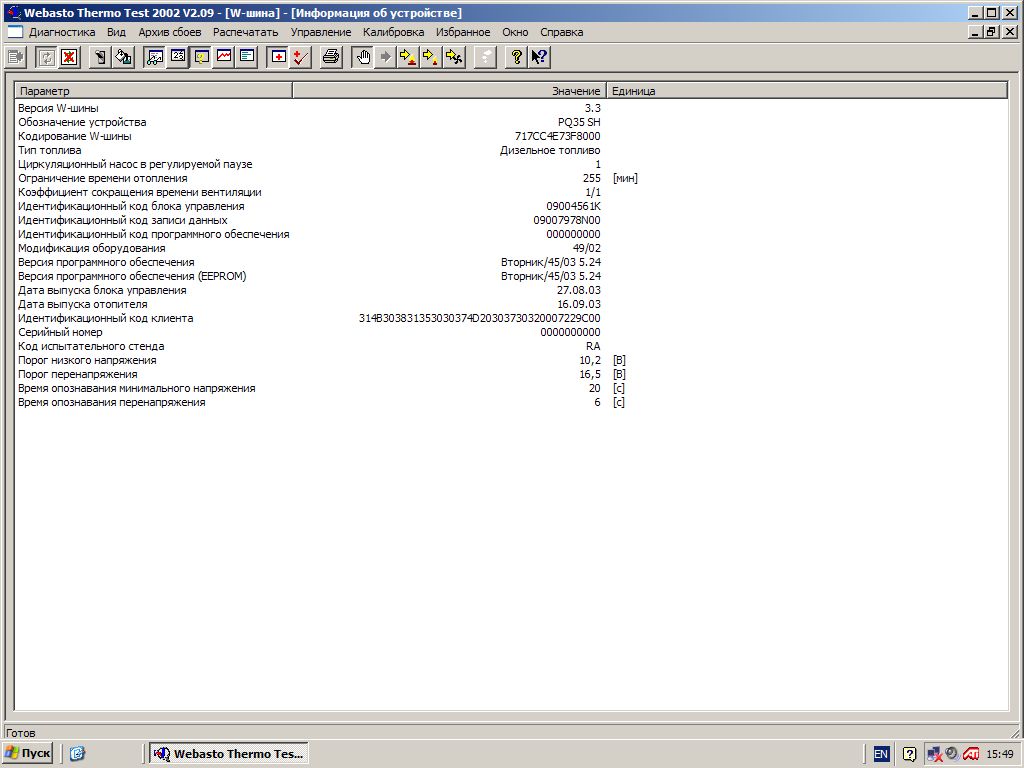Click the refresh arrows toolbar icon
The width and height of the screenshot is (1024, 768).
click(46, 57)
